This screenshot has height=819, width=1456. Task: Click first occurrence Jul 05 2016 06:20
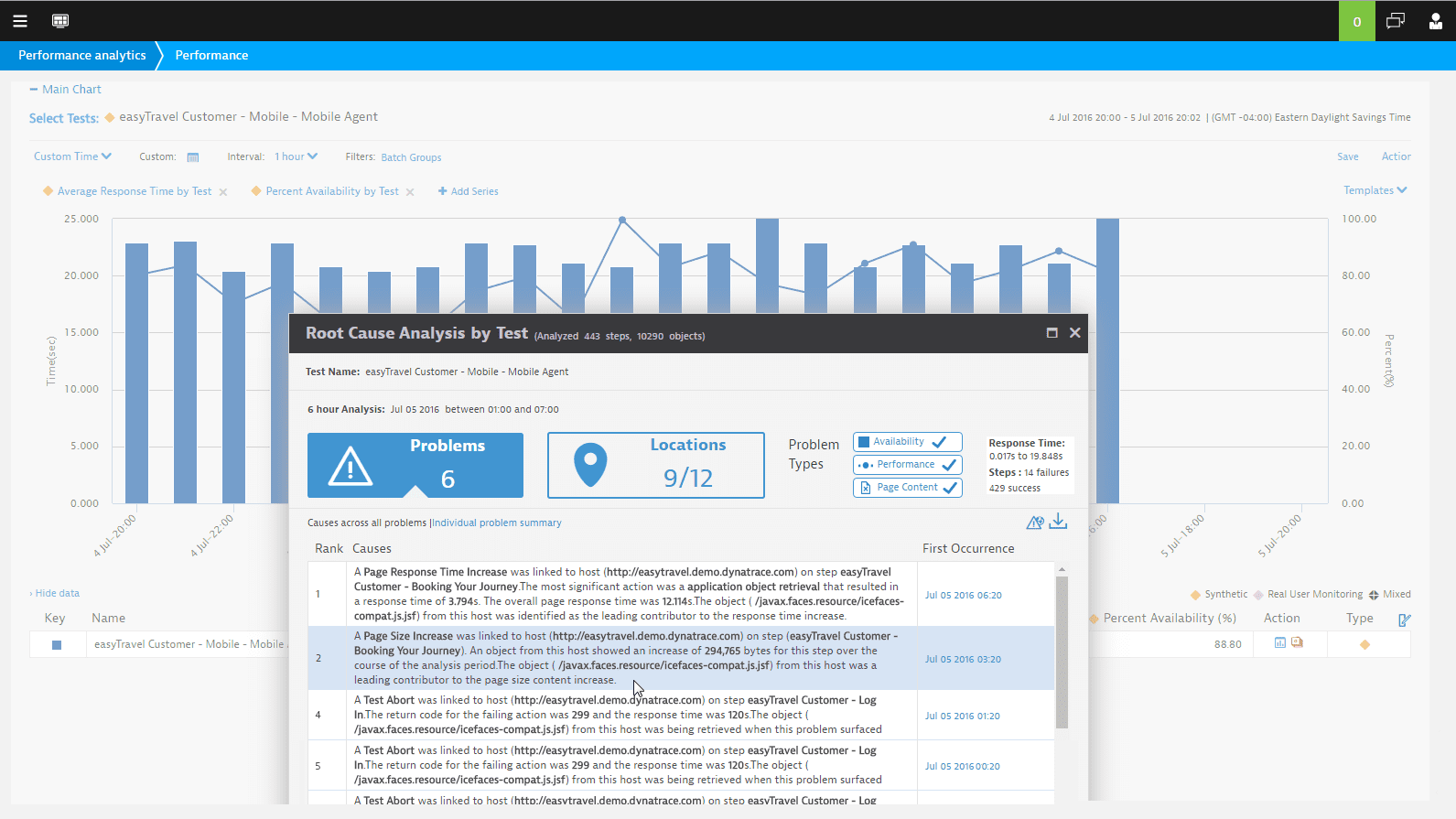click(963, 596)
